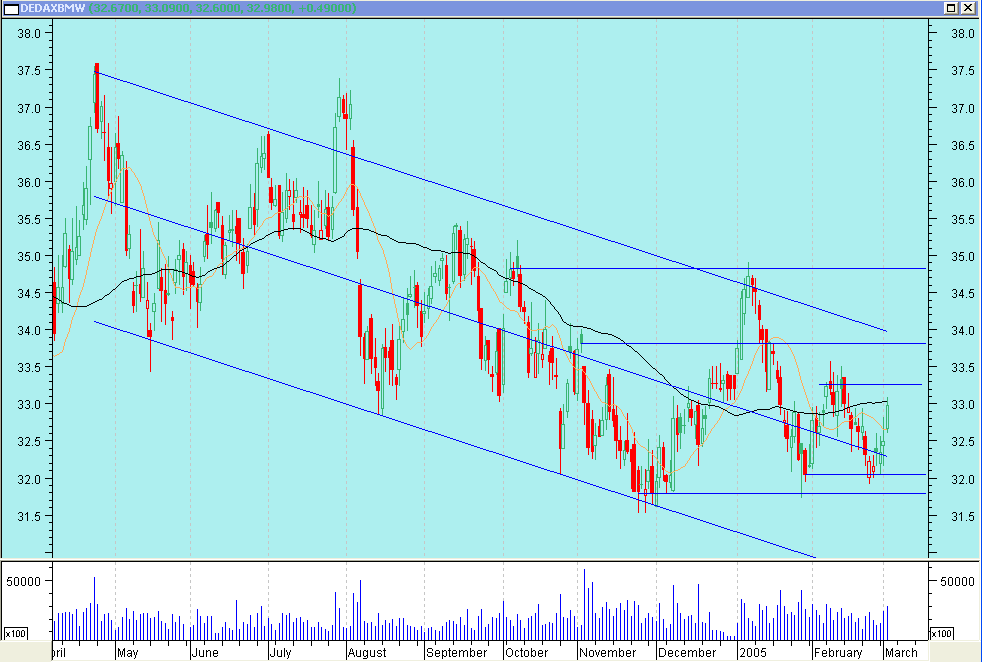This screenshot has width=982, height=662.
Task: Click the 50000 volume label on left axis
Action: [x=24, y=579]
